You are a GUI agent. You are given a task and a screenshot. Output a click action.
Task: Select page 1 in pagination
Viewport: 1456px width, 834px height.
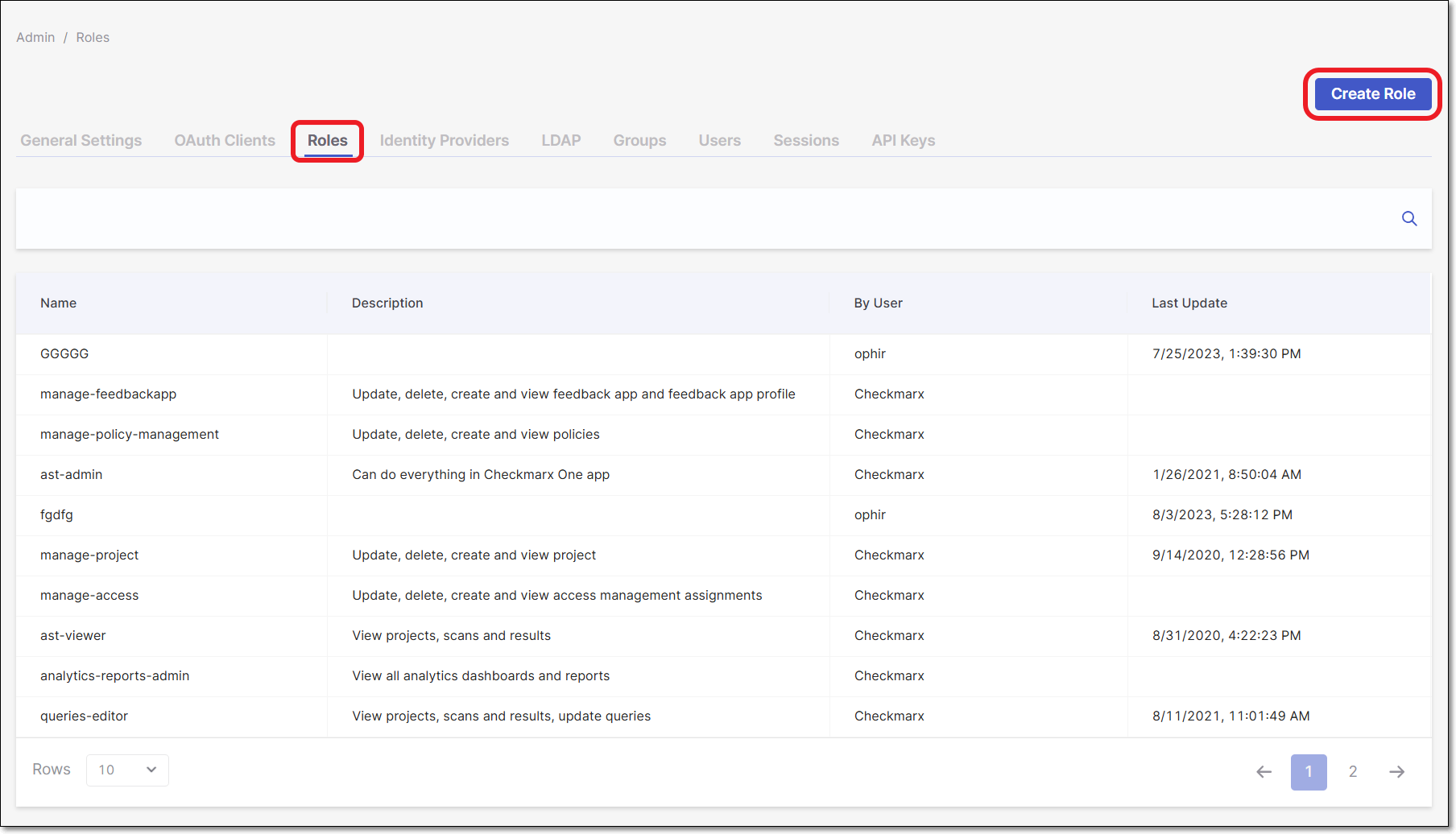1309,772
